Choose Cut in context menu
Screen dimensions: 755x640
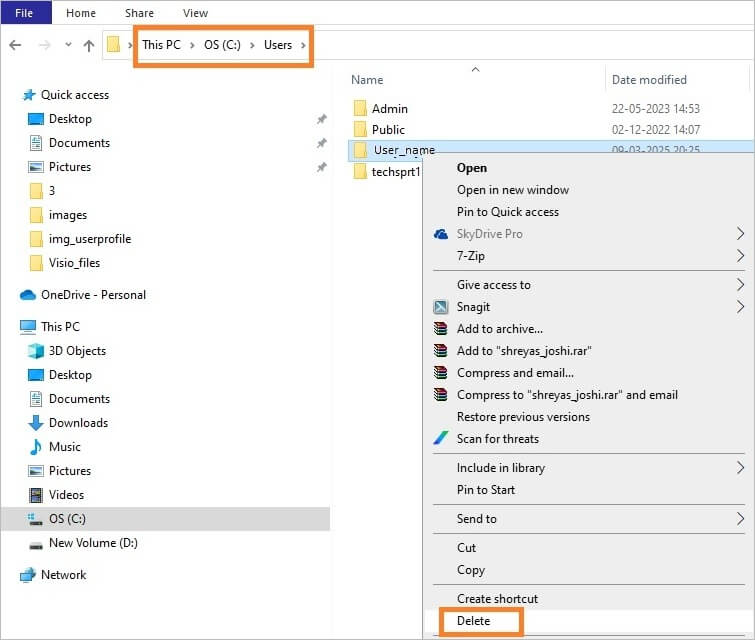pyautogui.click(x=467, y=548)
